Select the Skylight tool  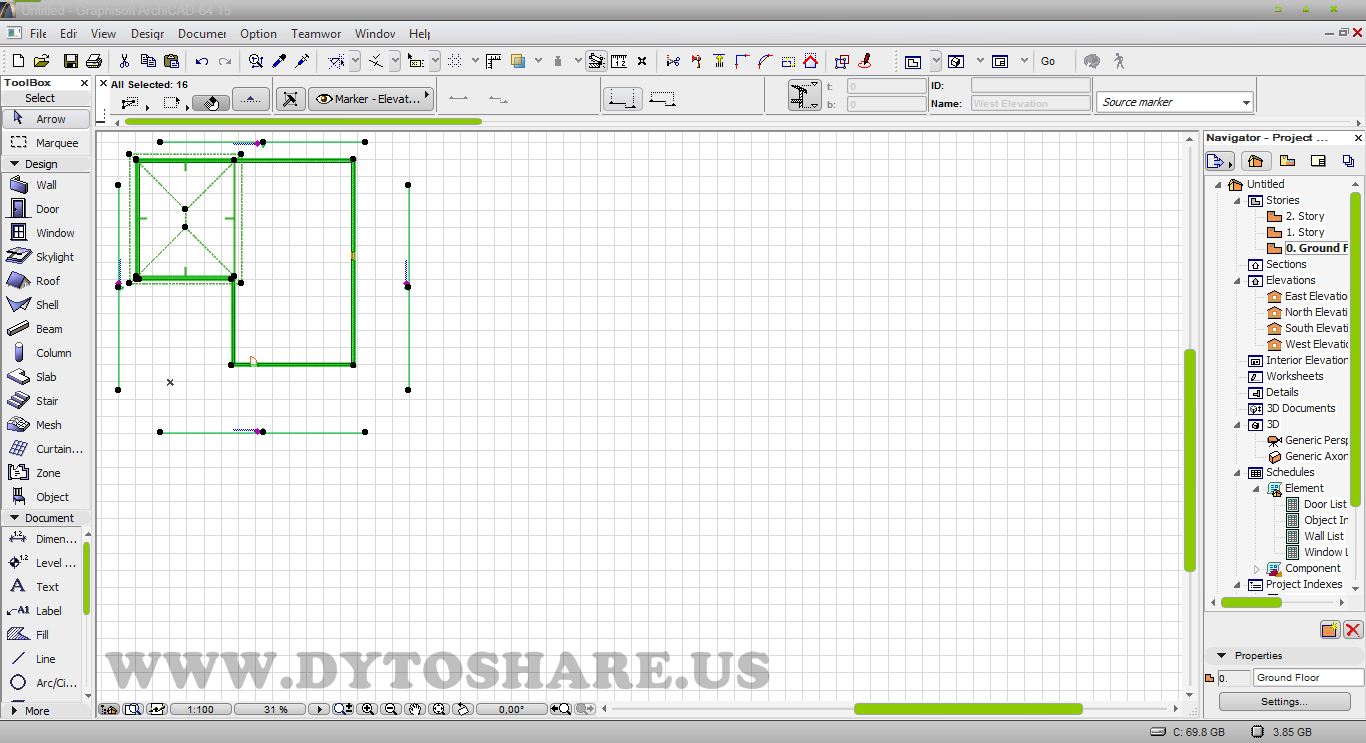coord(46,257)
